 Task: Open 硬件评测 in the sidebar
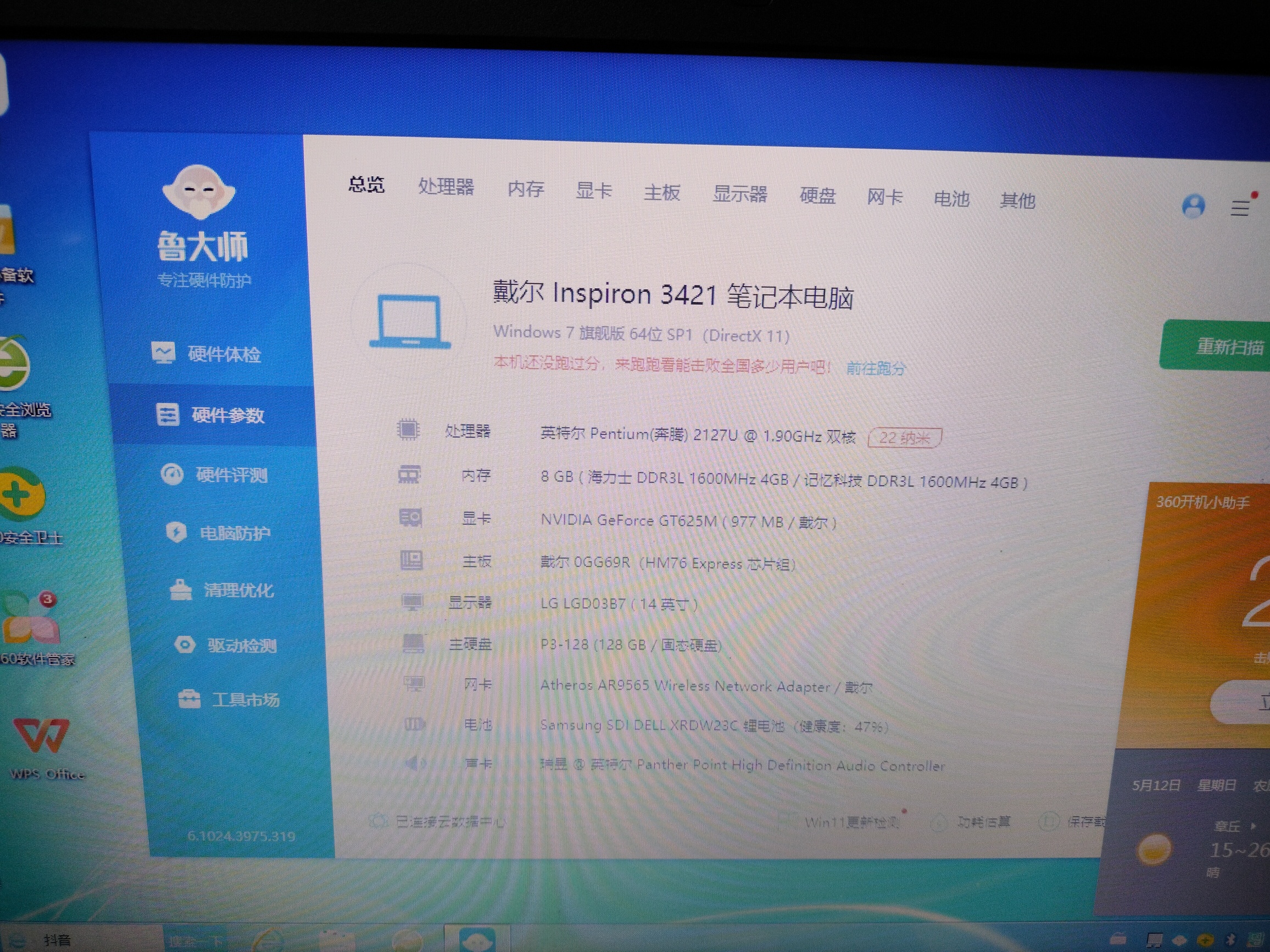pos(214,474)
